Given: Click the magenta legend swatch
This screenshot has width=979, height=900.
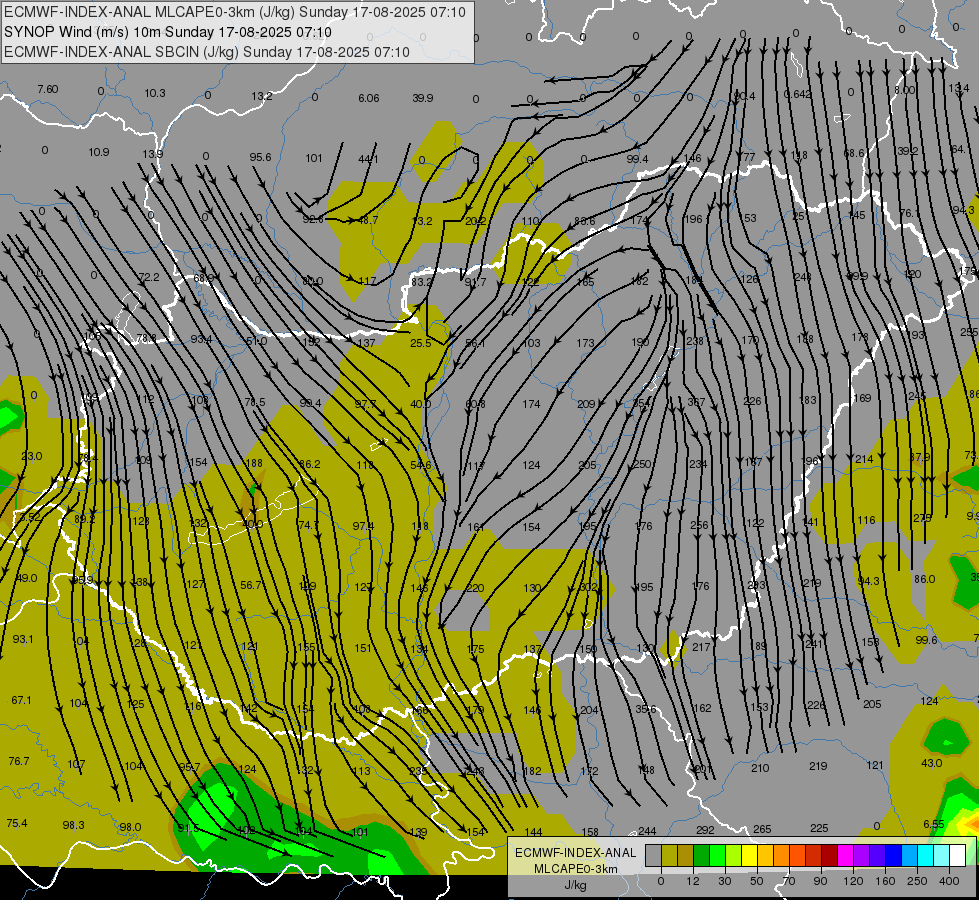Looking at the screenshot, I should (x=845, y=855).
